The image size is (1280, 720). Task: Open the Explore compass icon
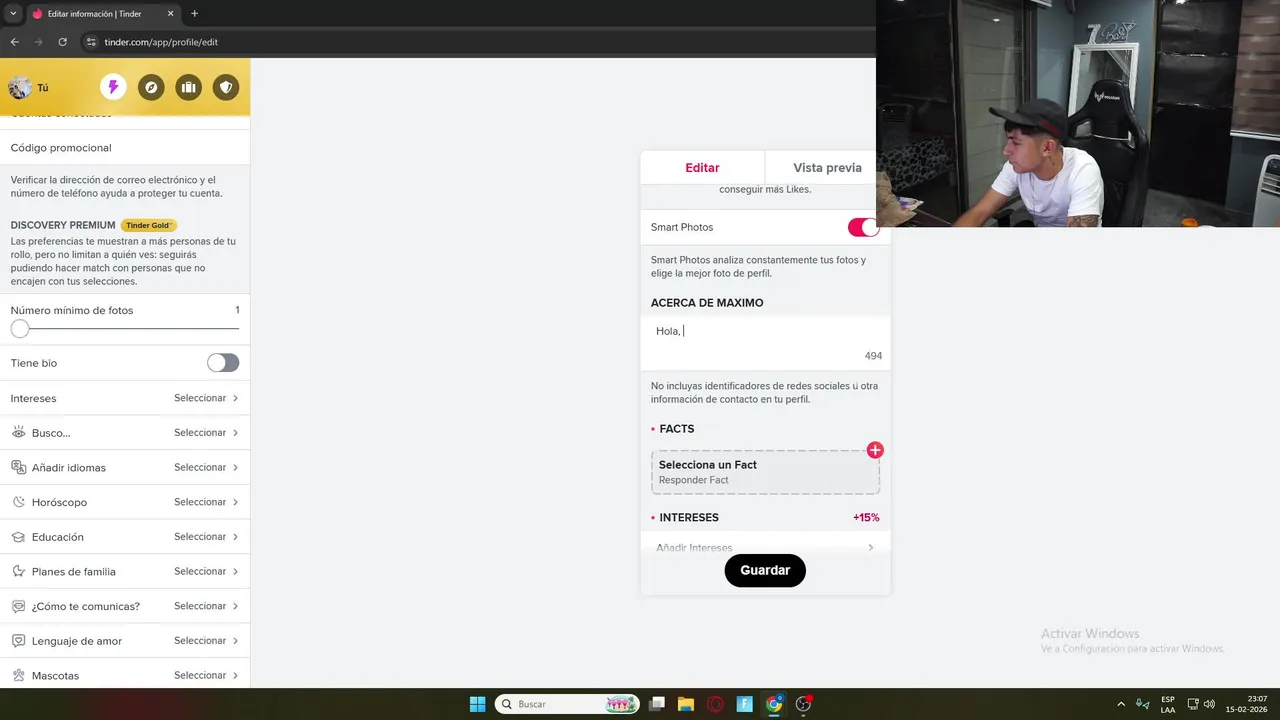pos(151,88)
